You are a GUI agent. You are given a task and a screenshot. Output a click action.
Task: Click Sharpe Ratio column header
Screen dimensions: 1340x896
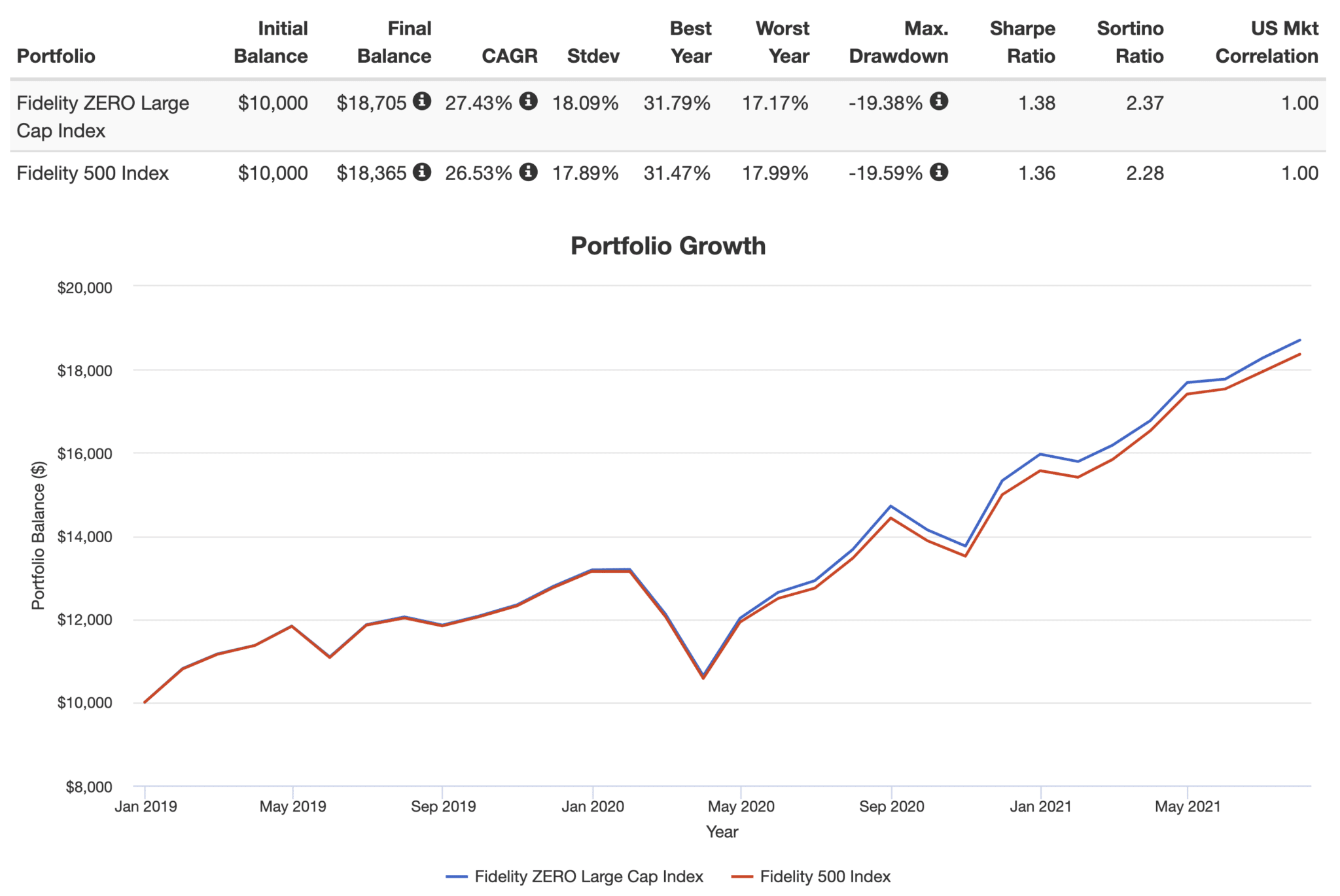(x=1022, y=43)
